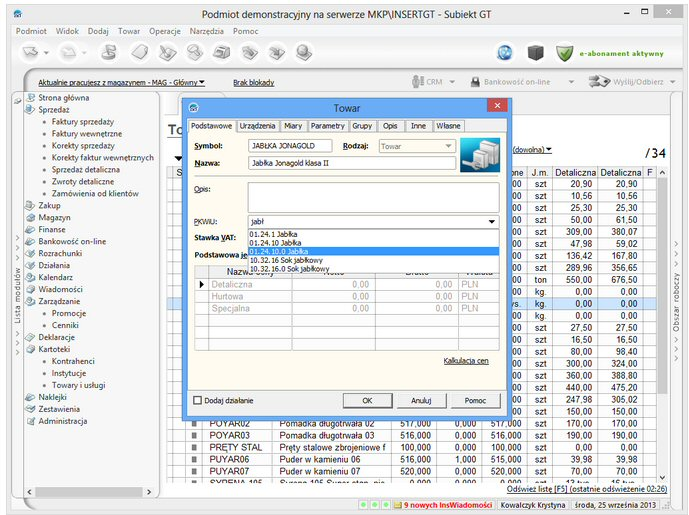Click the globe icon in the toolbar

pos(504,52)
